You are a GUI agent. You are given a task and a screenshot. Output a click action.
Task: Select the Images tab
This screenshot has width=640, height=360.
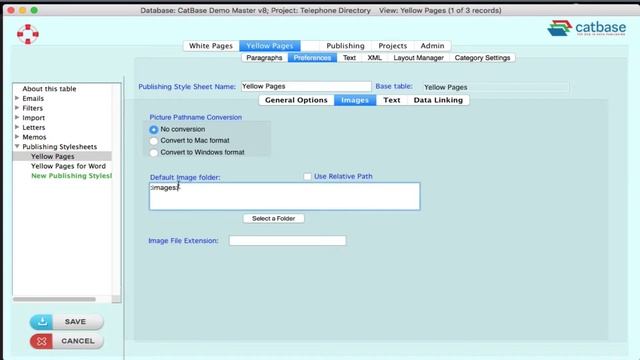355,100
